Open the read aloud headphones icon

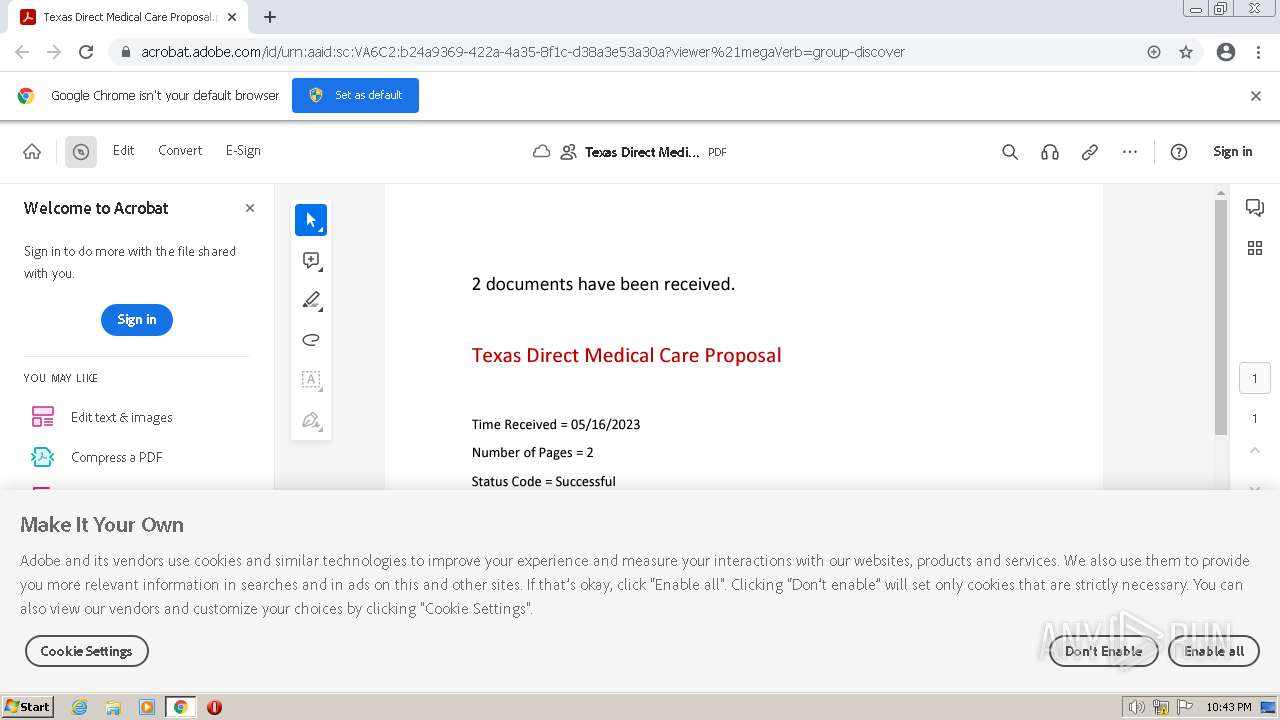point(1050,152)
